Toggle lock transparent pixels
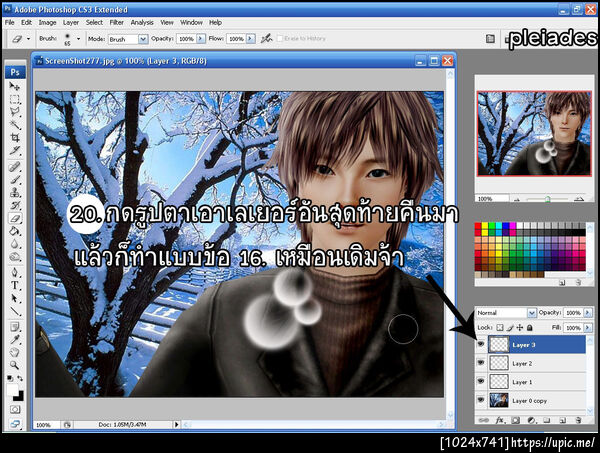 tap(499, 328)
